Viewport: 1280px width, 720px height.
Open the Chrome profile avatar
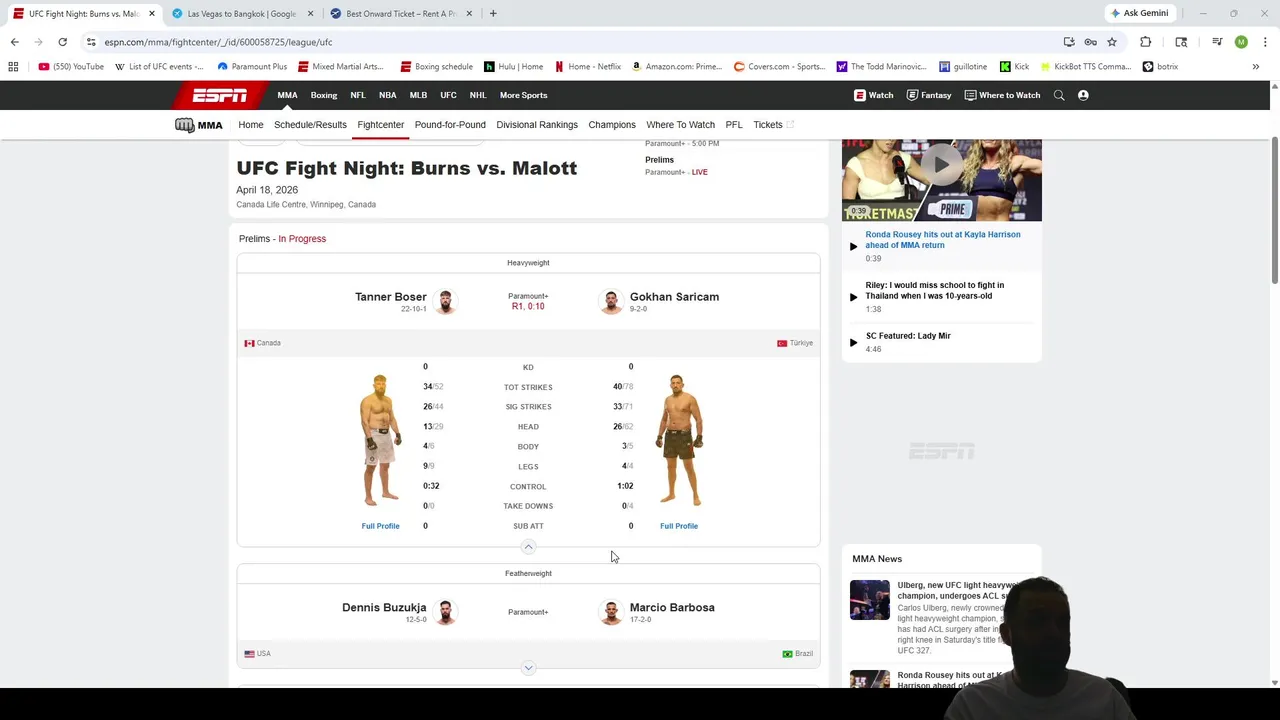1241,42
